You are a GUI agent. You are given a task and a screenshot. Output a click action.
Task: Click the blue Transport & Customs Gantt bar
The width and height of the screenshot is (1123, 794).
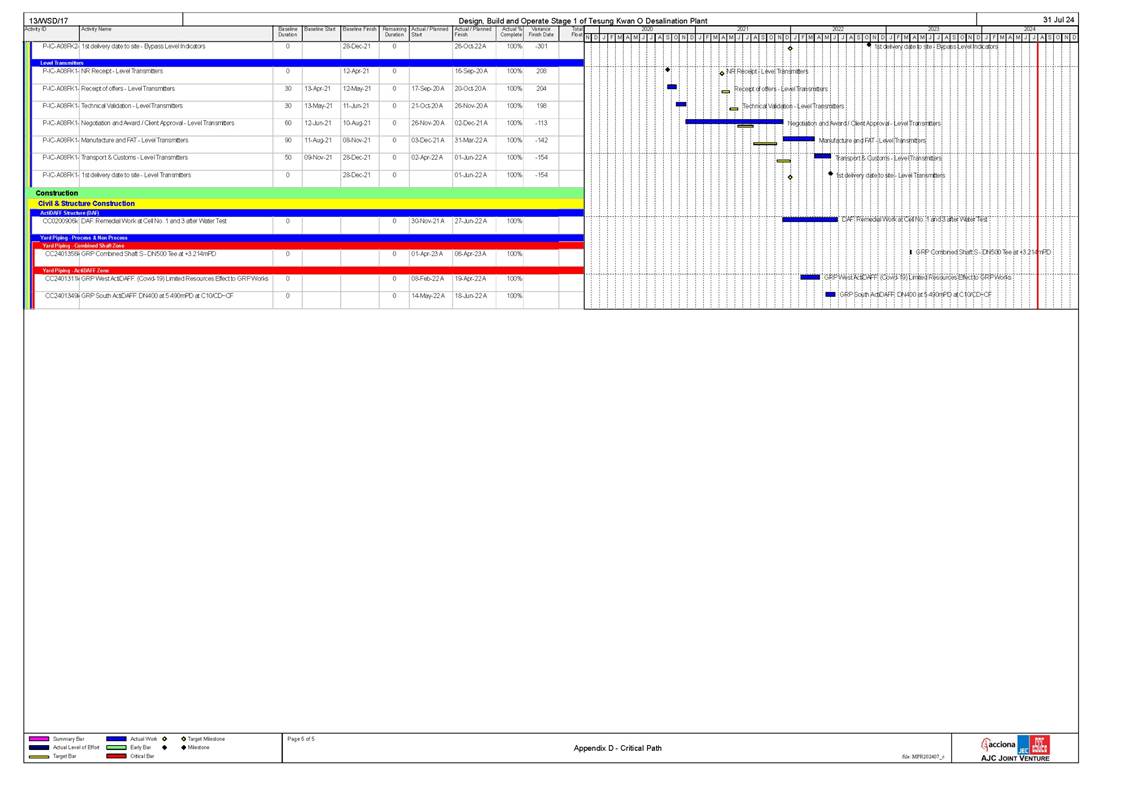(x=822, y=156)
